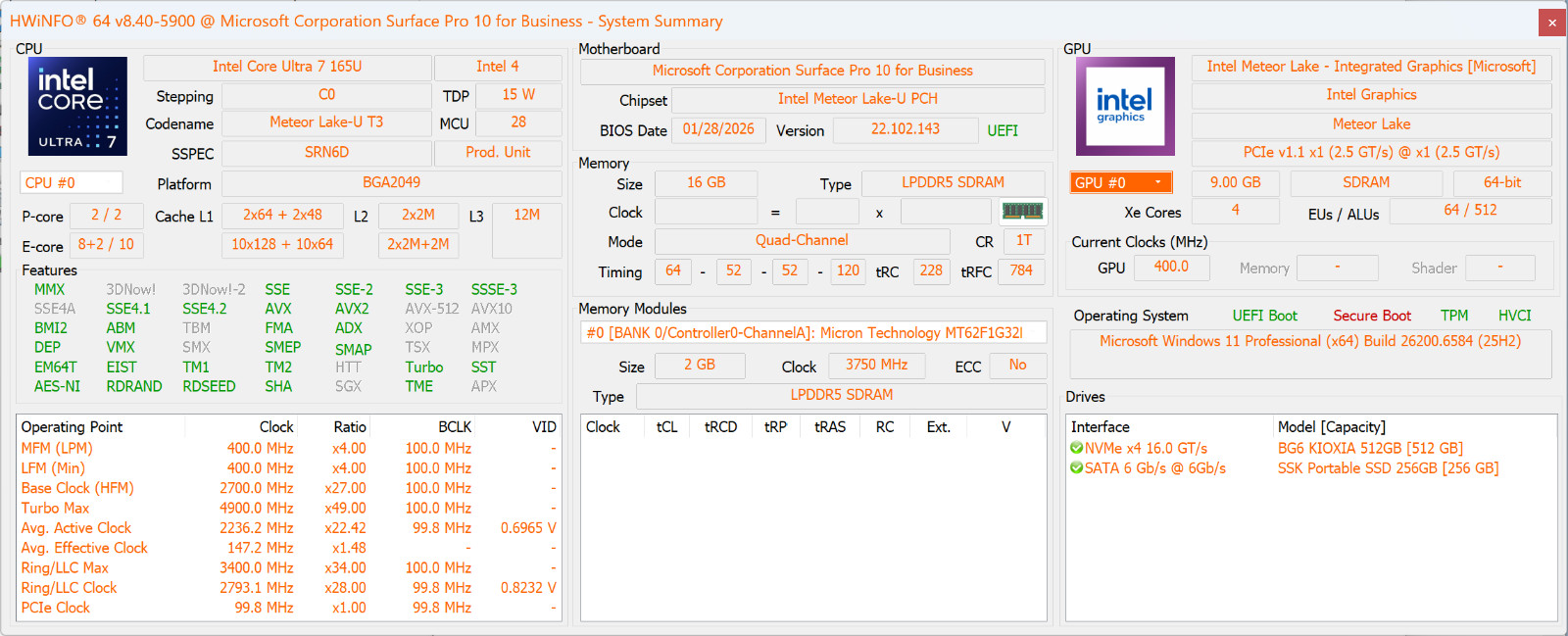Click the module clock 3750 MHz field
This screenshot has height=636, width=1568.
876,366
